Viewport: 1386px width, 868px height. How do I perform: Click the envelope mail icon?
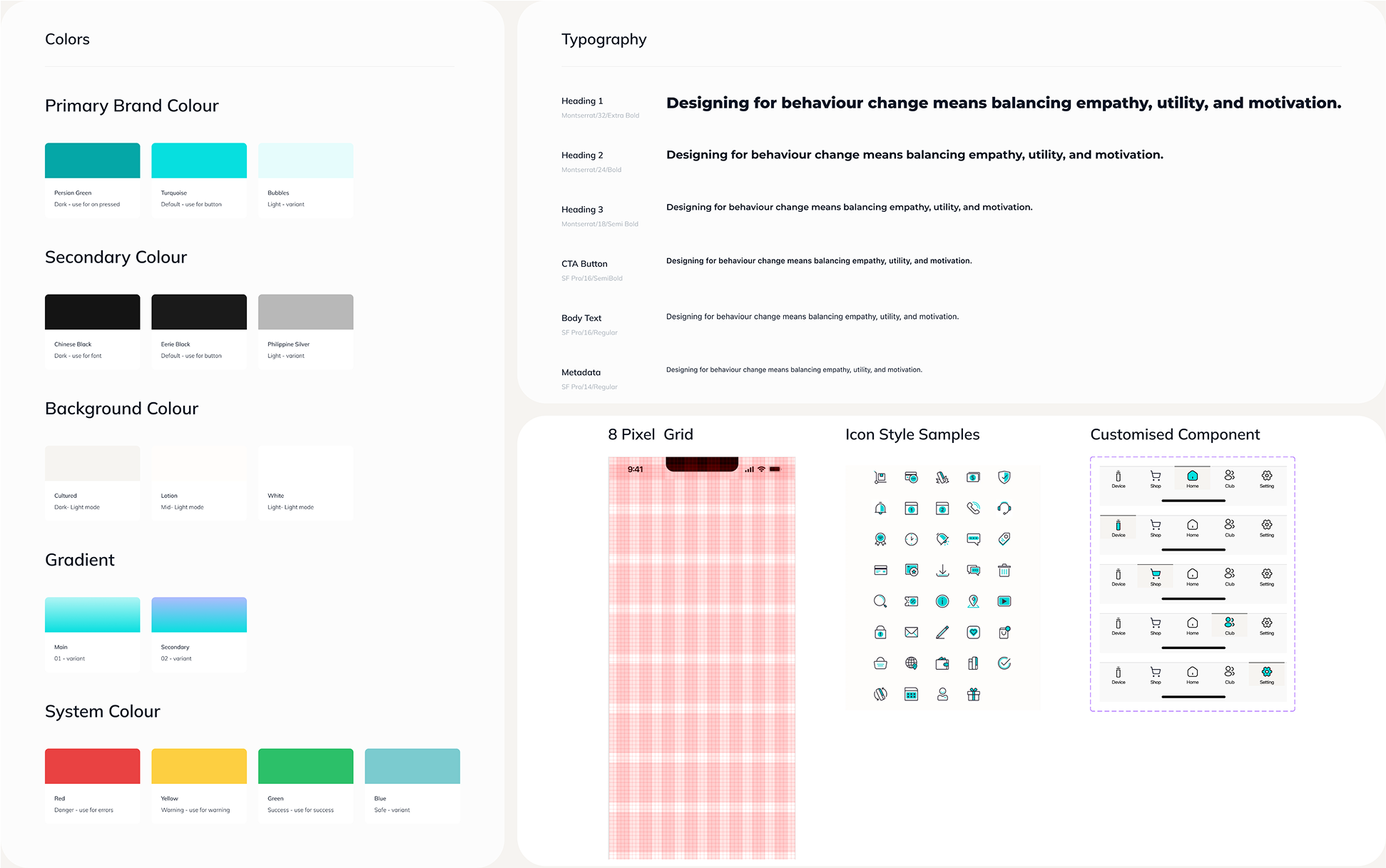coord(911,633)
